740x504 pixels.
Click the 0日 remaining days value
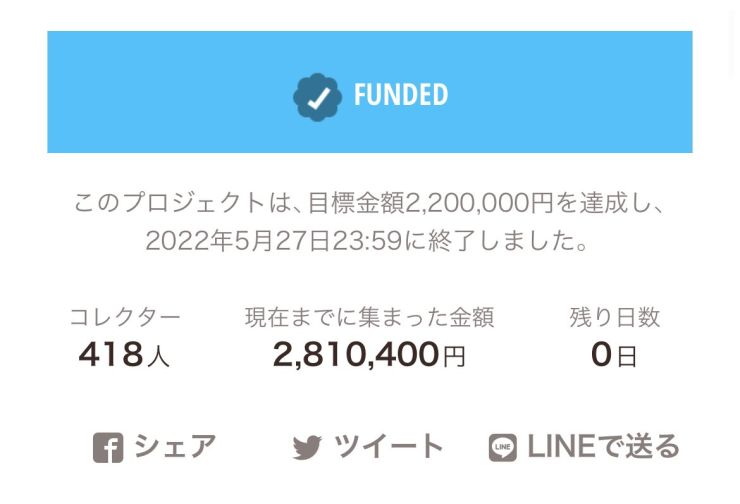(x=614, y=355)
